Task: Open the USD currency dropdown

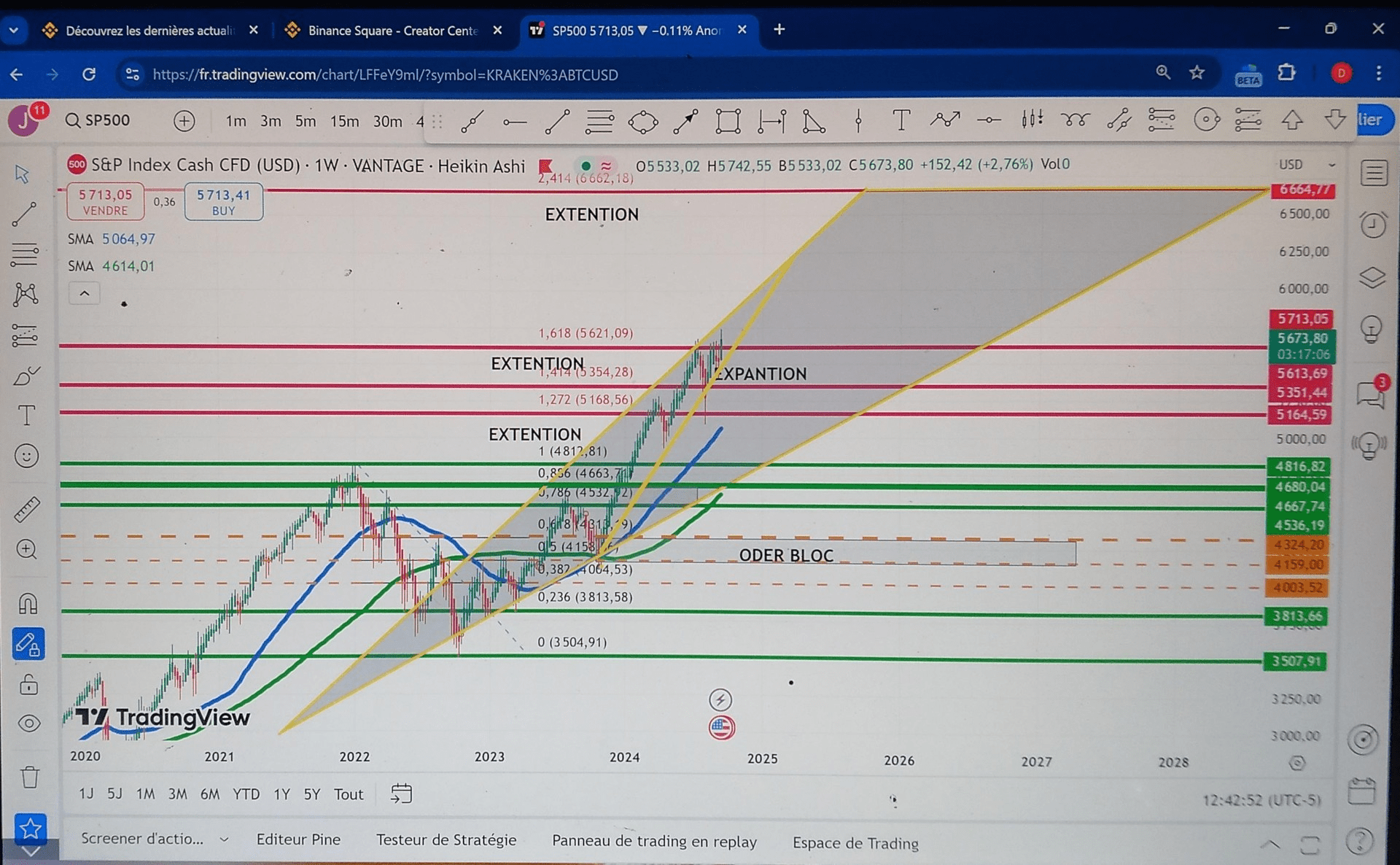Action: [x=1305, y=165]
